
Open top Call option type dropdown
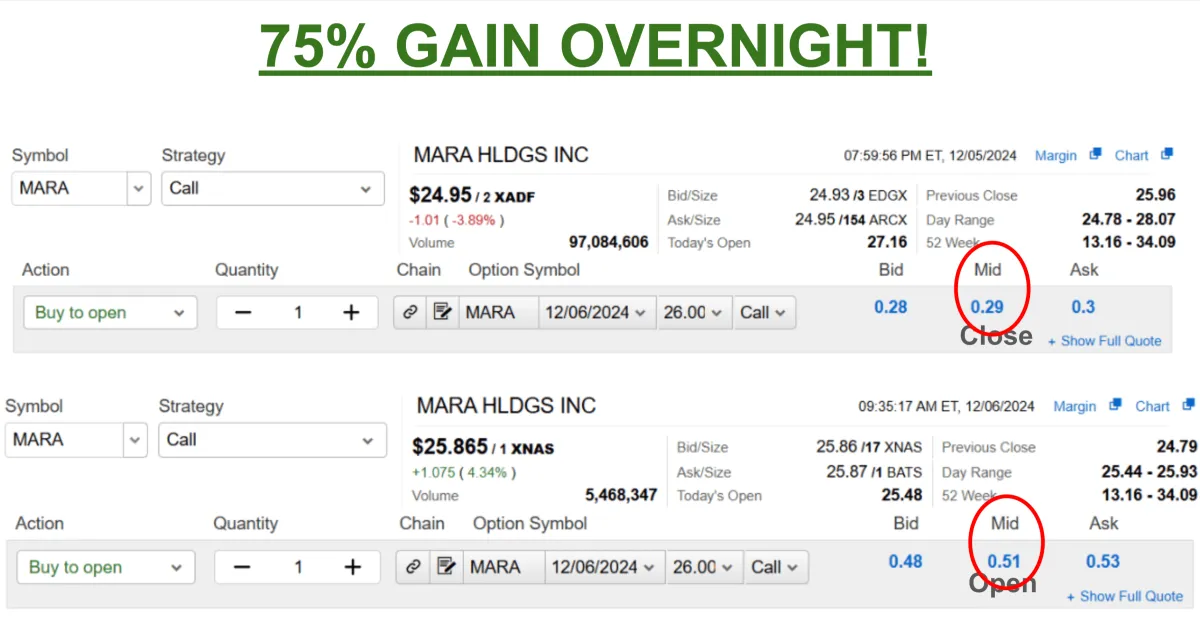(x=765, y=313)
